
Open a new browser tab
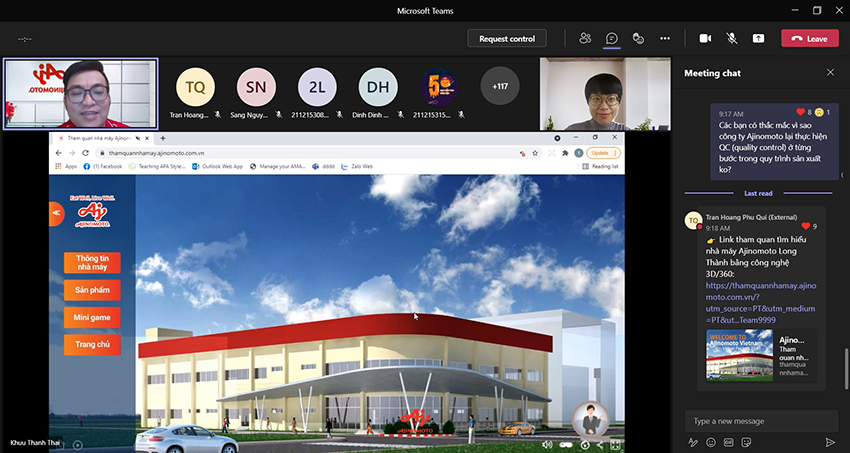click(x=162, y=138)
